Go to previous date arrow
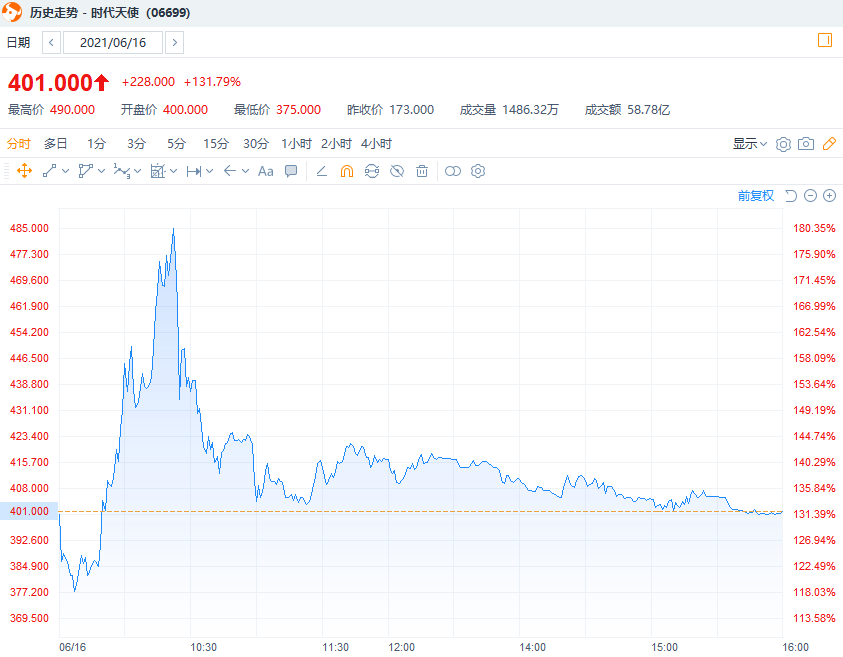Viewport: 843px width, 657px height. point(51,42)
